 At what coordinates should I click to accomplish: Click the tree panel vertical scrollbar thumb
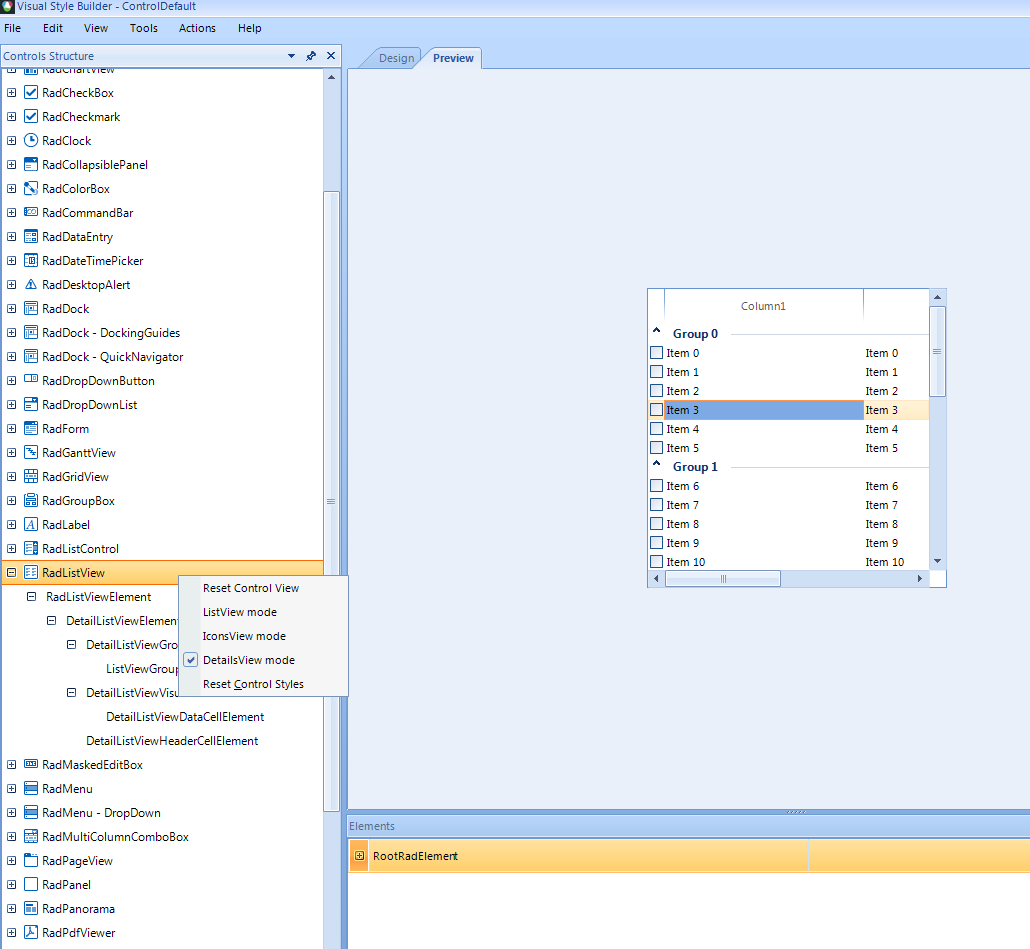point(331,501)
